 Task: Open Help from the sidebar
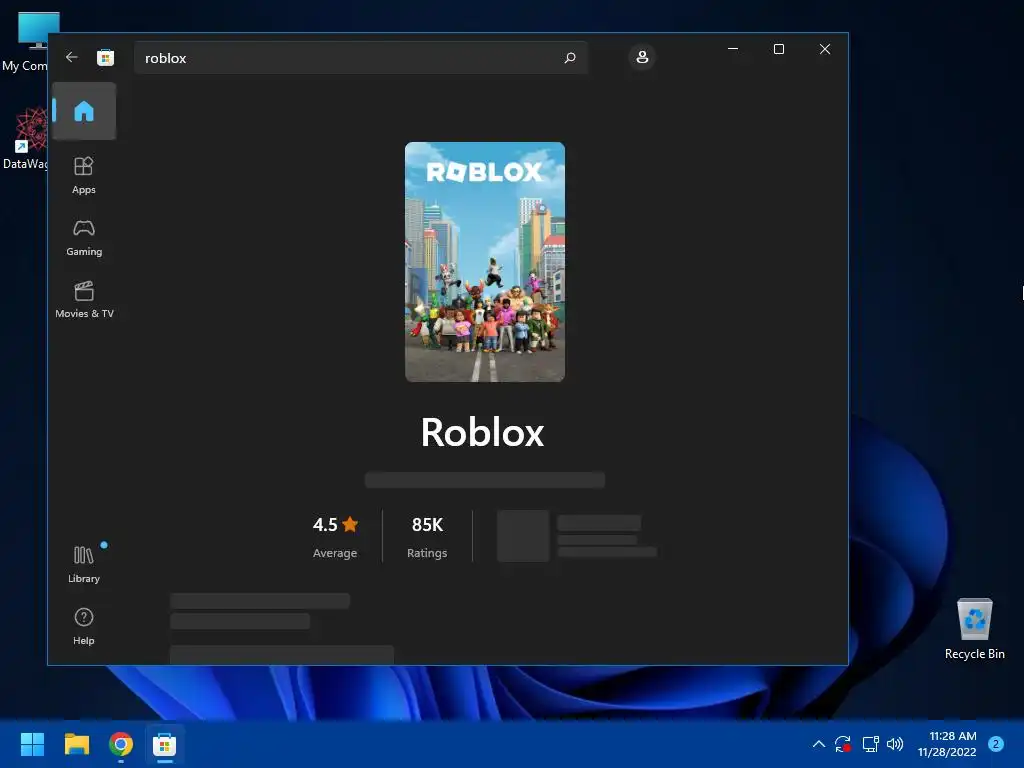coord(84,626)
